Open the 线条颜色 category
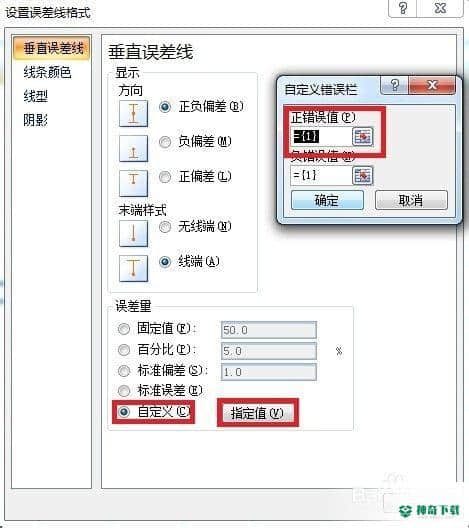The height and width of the screenshot is (528, 469). 47,72
